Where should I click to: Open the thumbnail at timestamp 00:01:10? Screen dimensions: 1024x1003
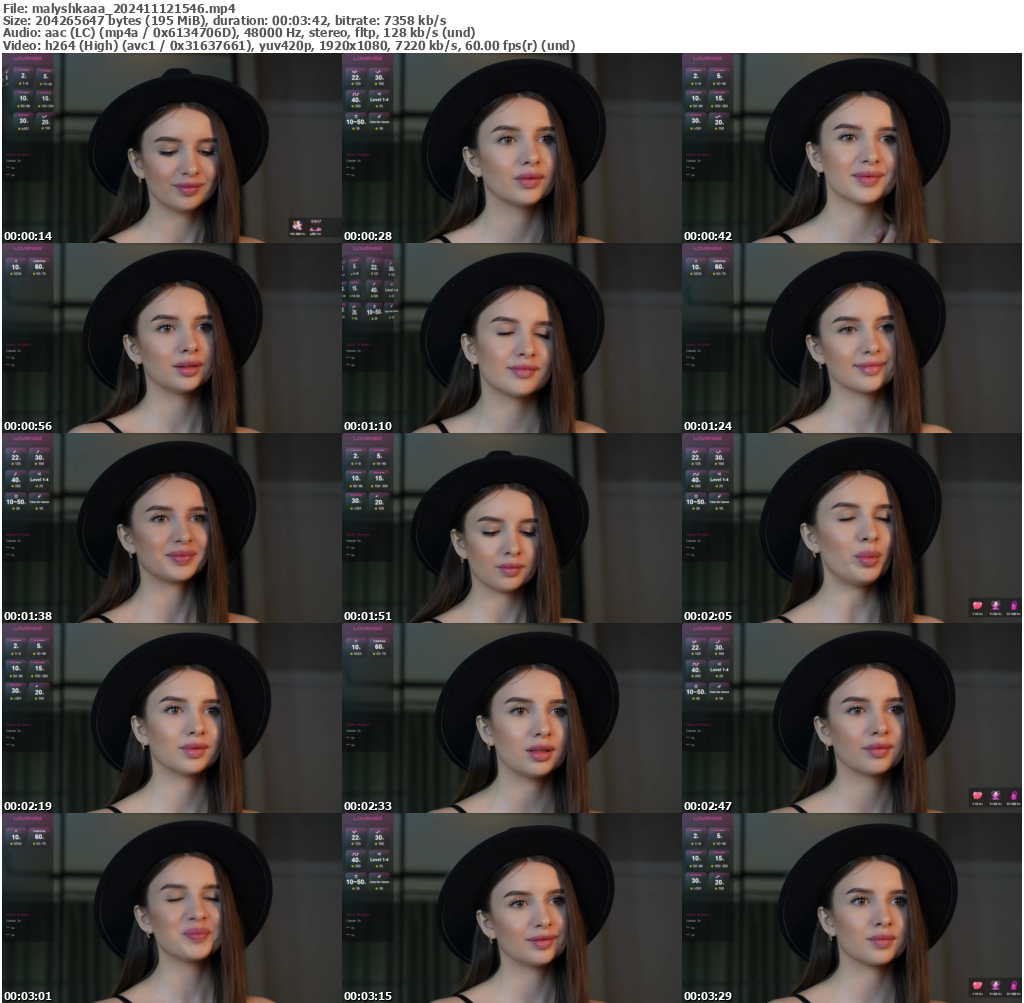coord(511,338)
